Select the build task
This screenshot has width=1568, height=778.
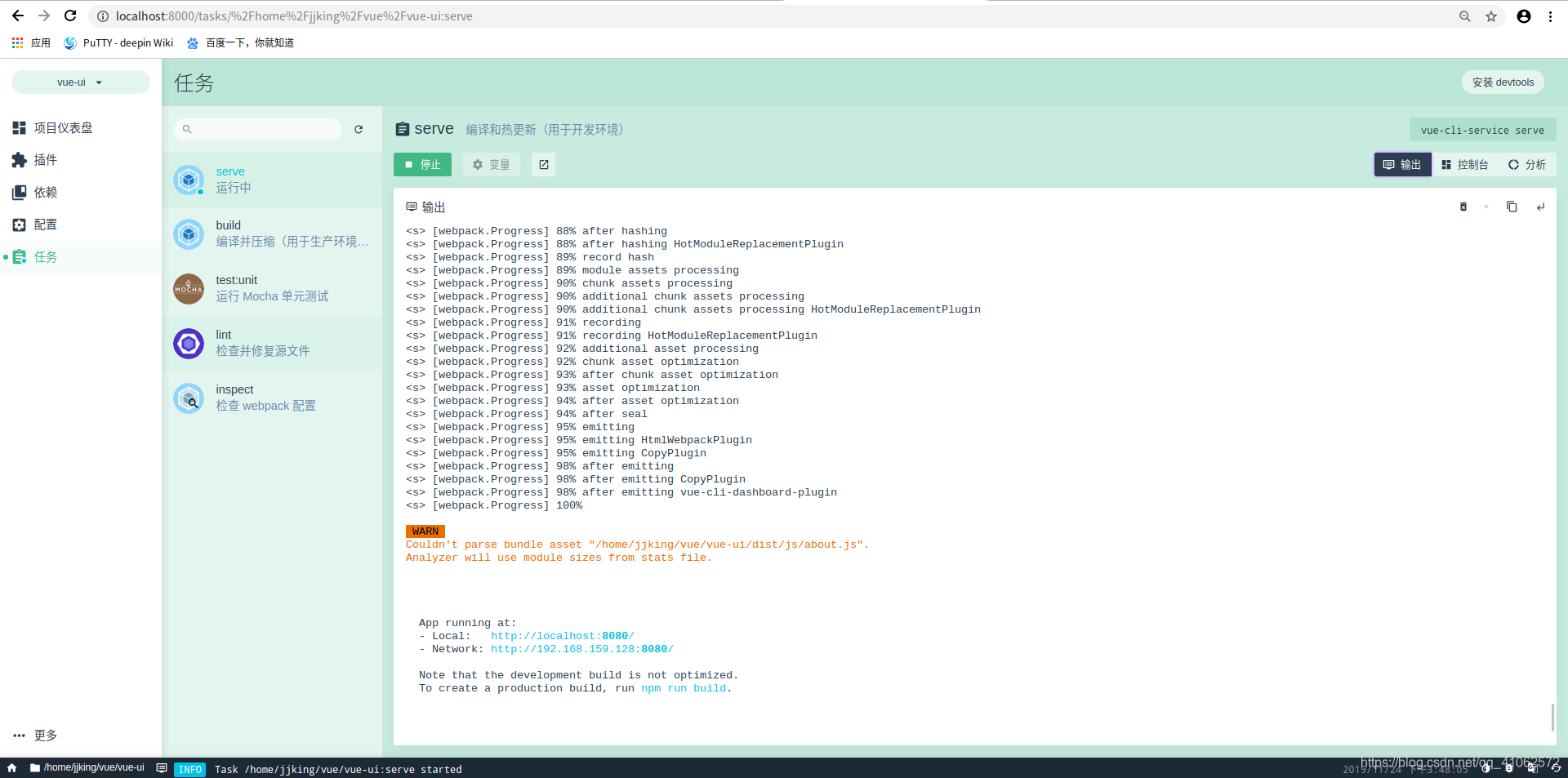point(272,234)
